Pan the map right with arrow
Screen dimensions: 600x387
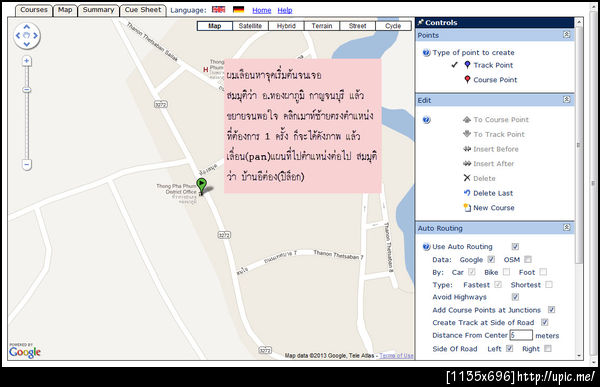(36, 36)
